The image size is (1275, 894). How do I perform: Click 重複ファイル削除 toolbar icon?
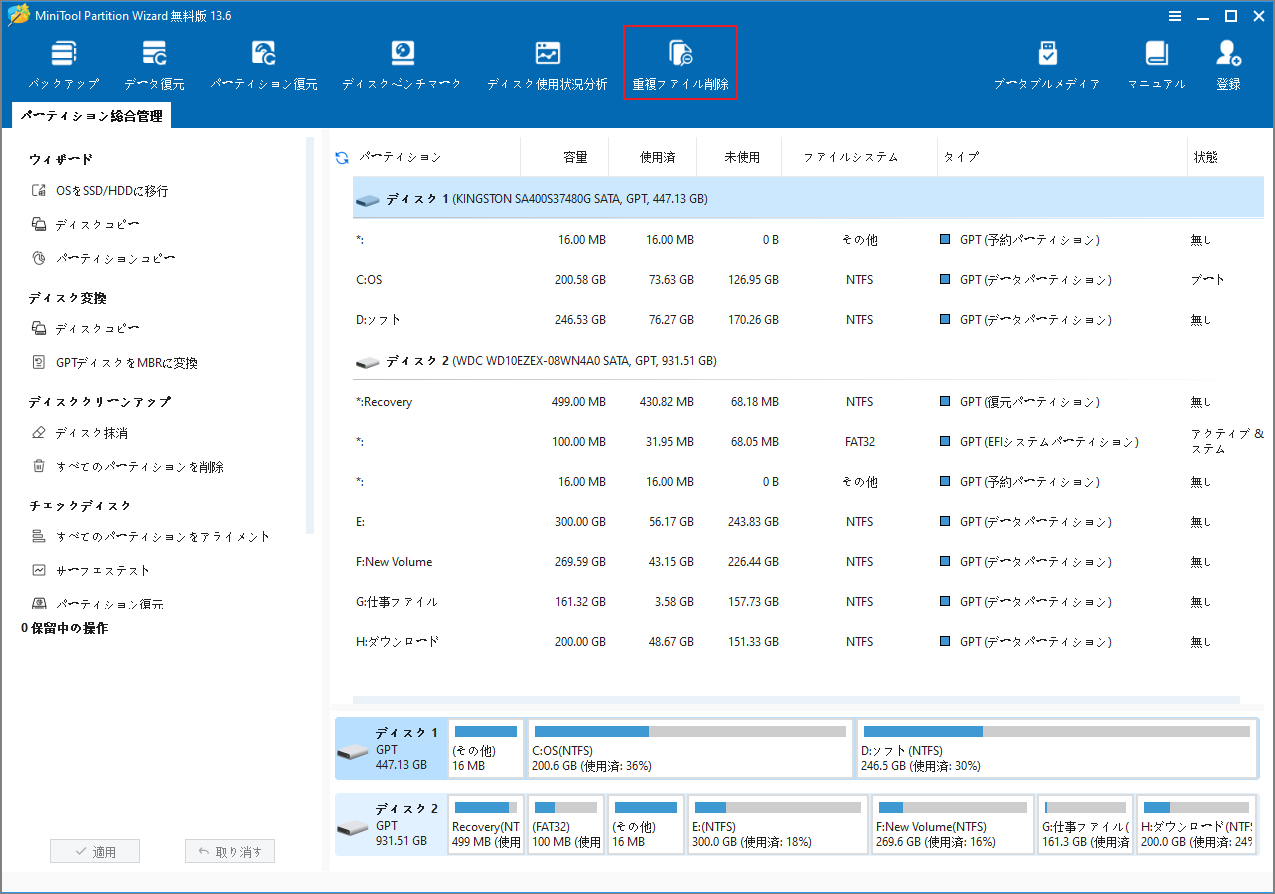680,63
